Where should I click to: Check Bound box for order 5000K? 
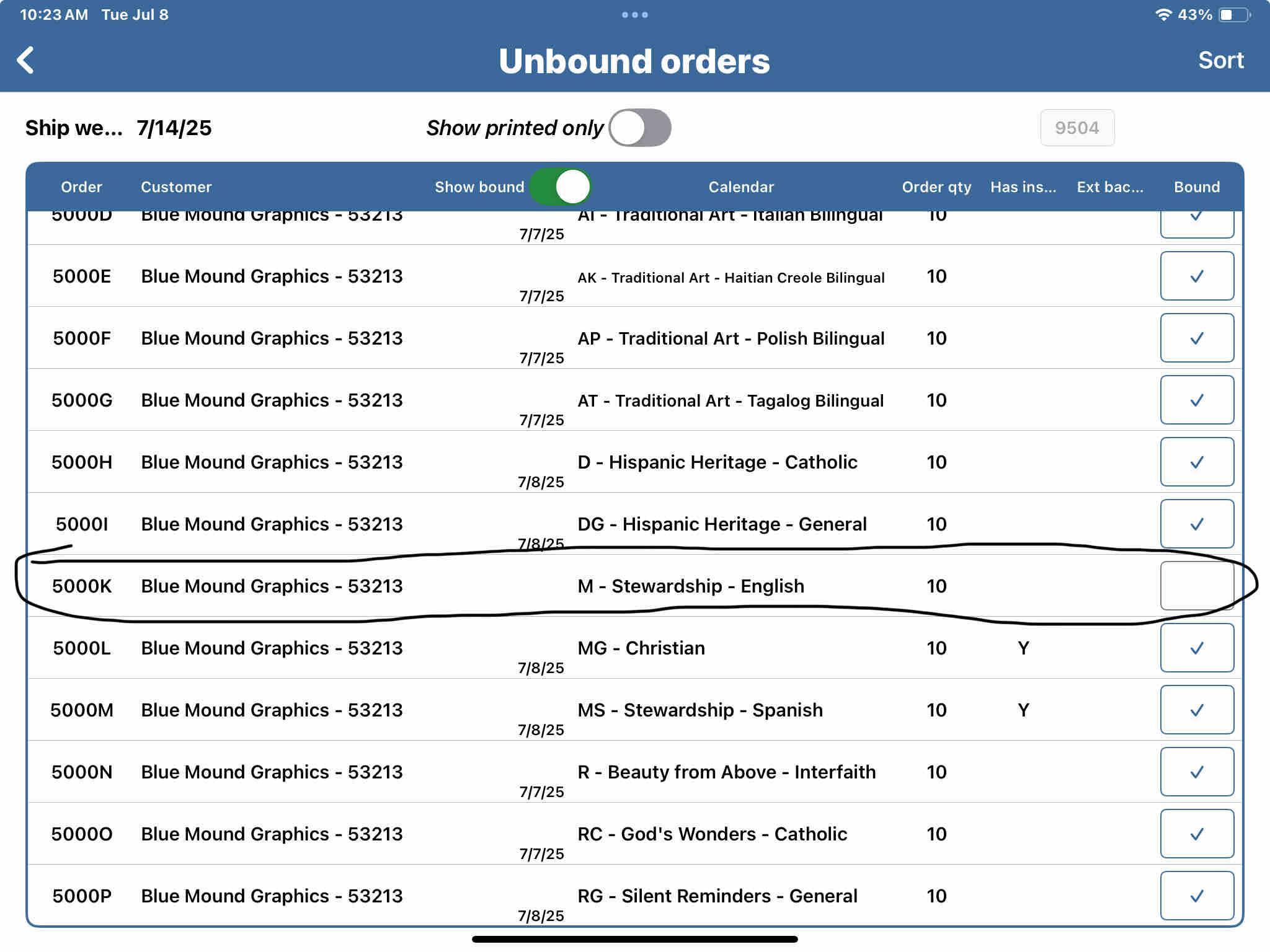tap(1196, 586)
